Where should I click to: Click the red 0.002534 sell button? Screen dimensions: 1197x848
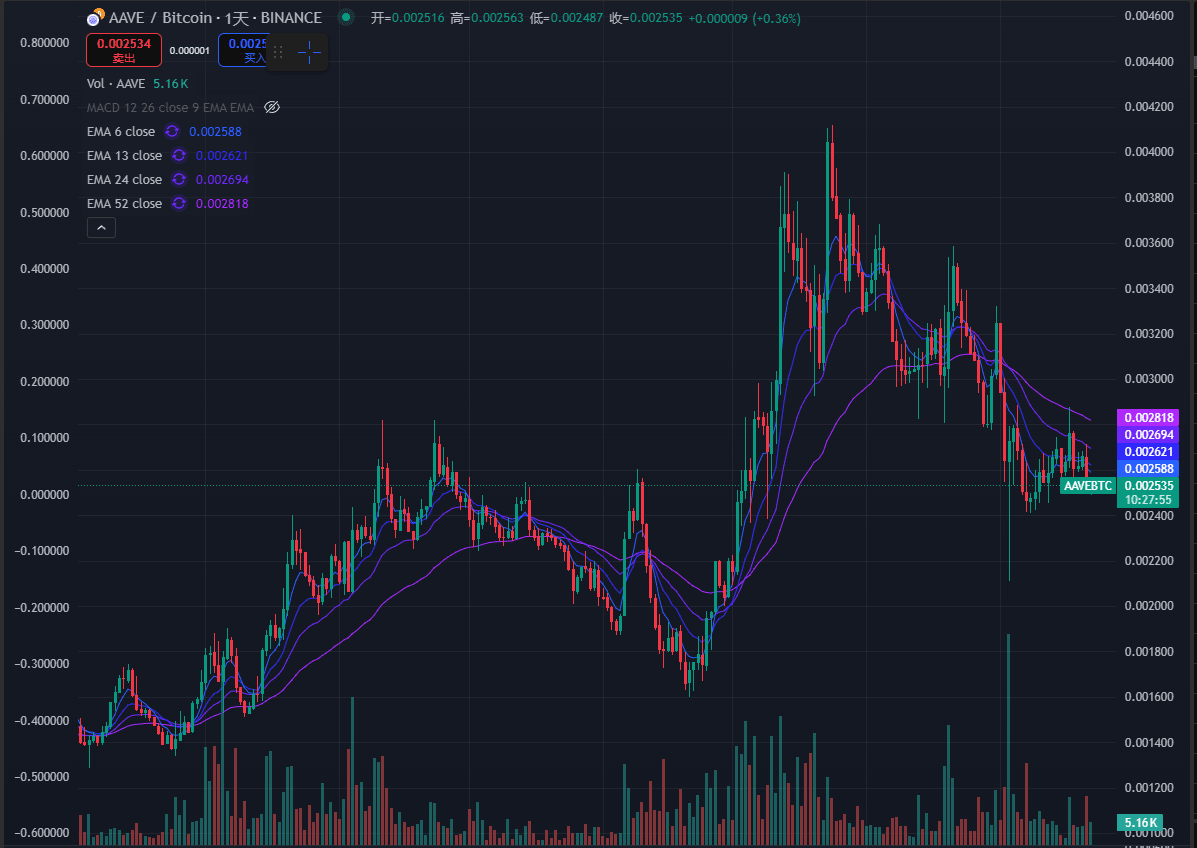pos(124,50)
